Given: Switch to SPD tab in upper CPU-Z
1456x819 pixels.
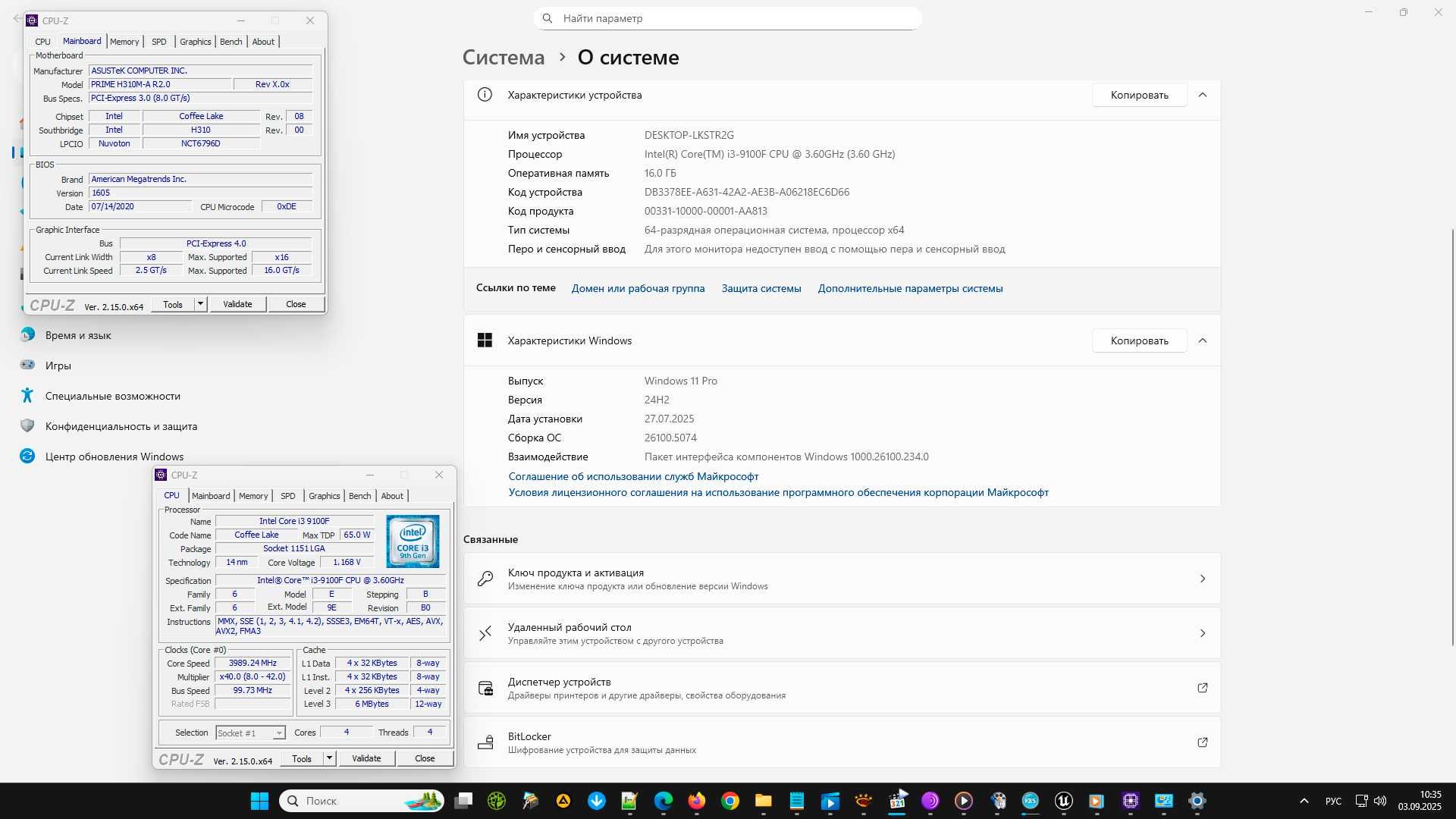Looking at the screenshot, I should [159, 42].
